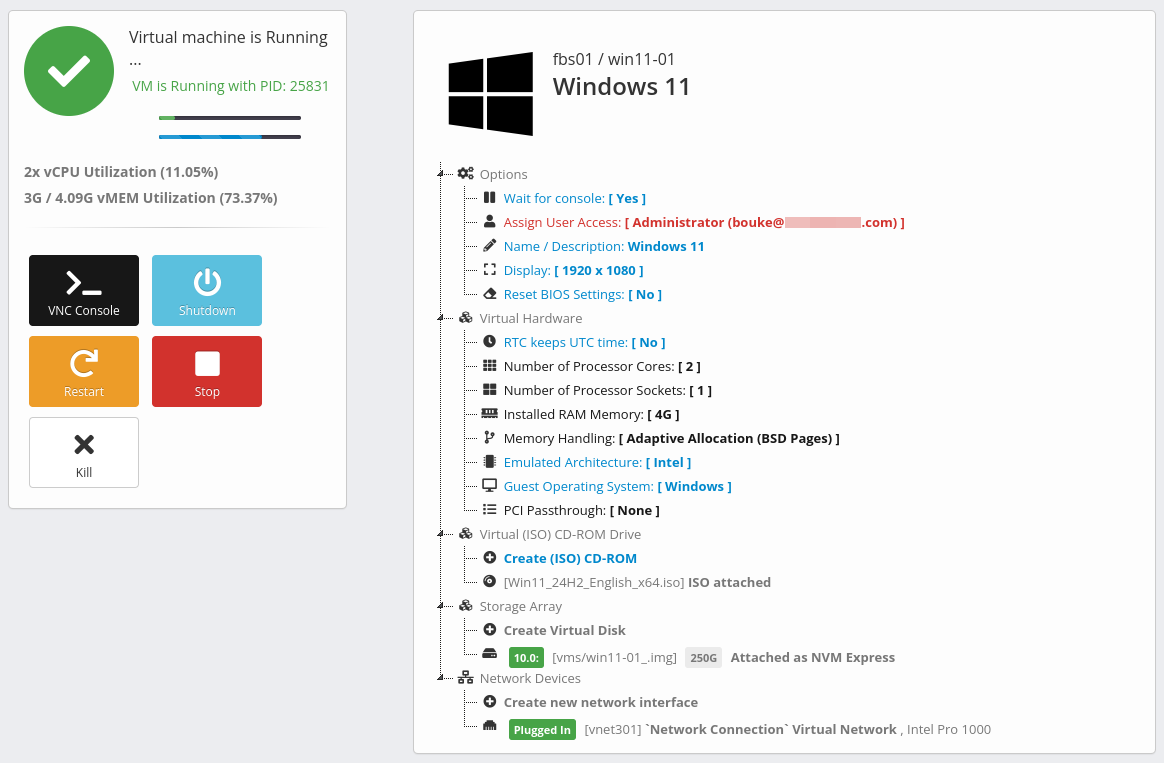This screenshot has height=763, width=1164.
Task: Click the vms/win11-01_.img disk path
Action: point(614,658)
